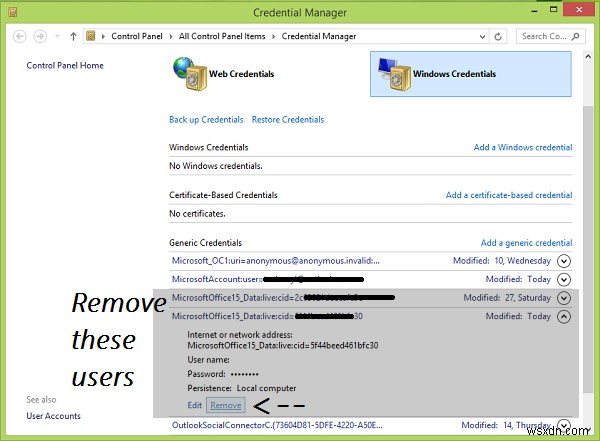Click the Windows Credentials computer safe icon

pyautogui.click(x=394, y=74)
